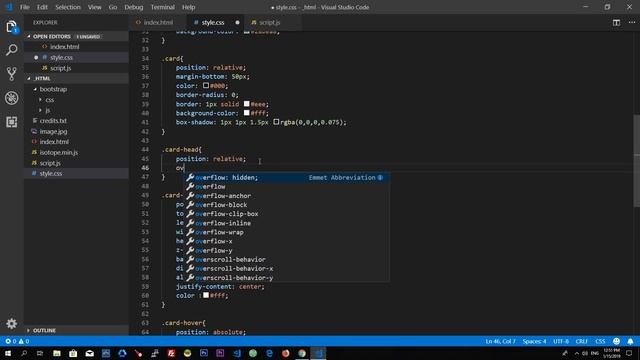Click the feedback smiley in status bar
Screen dimensions: 640x360
[616, 341]
